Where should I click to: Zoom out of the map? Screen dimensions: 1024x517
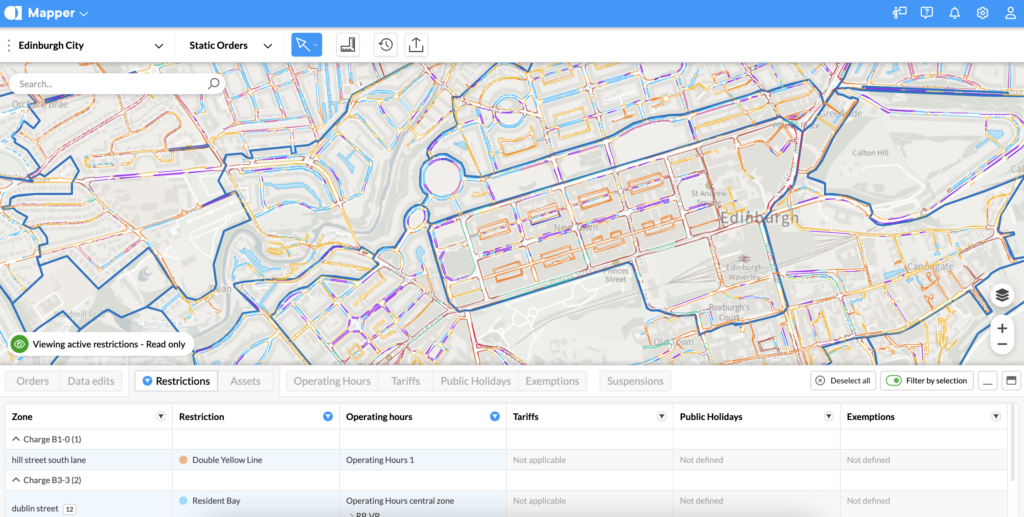tap(1002, 344)
